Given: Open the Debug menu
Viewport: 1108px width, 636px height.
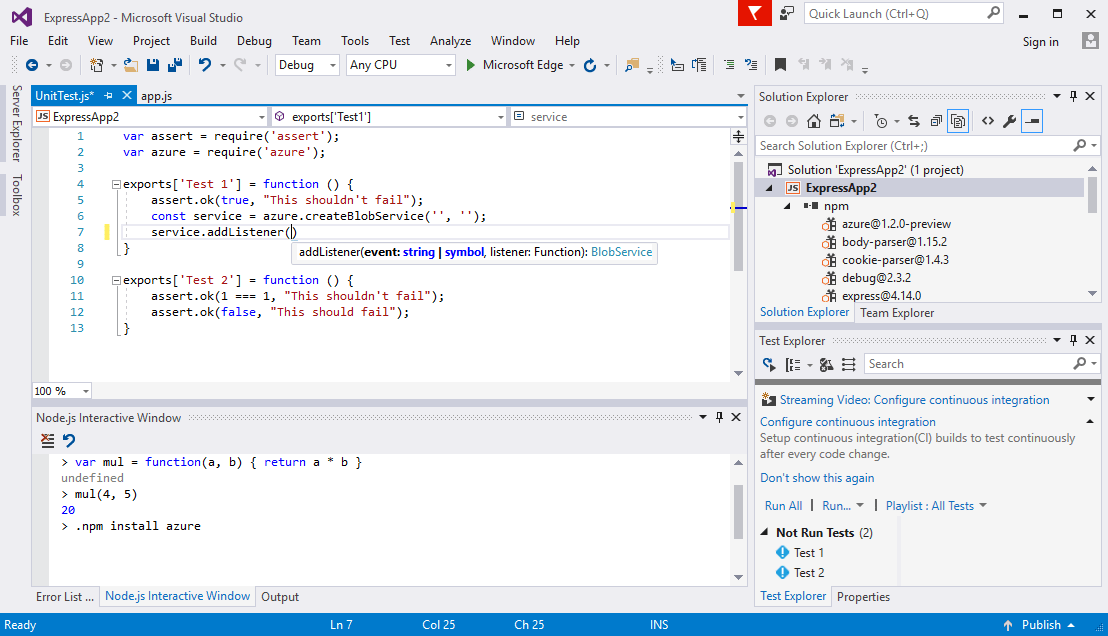Looking at the screenshot, I should pyautogui.click(x=253, y=41).
